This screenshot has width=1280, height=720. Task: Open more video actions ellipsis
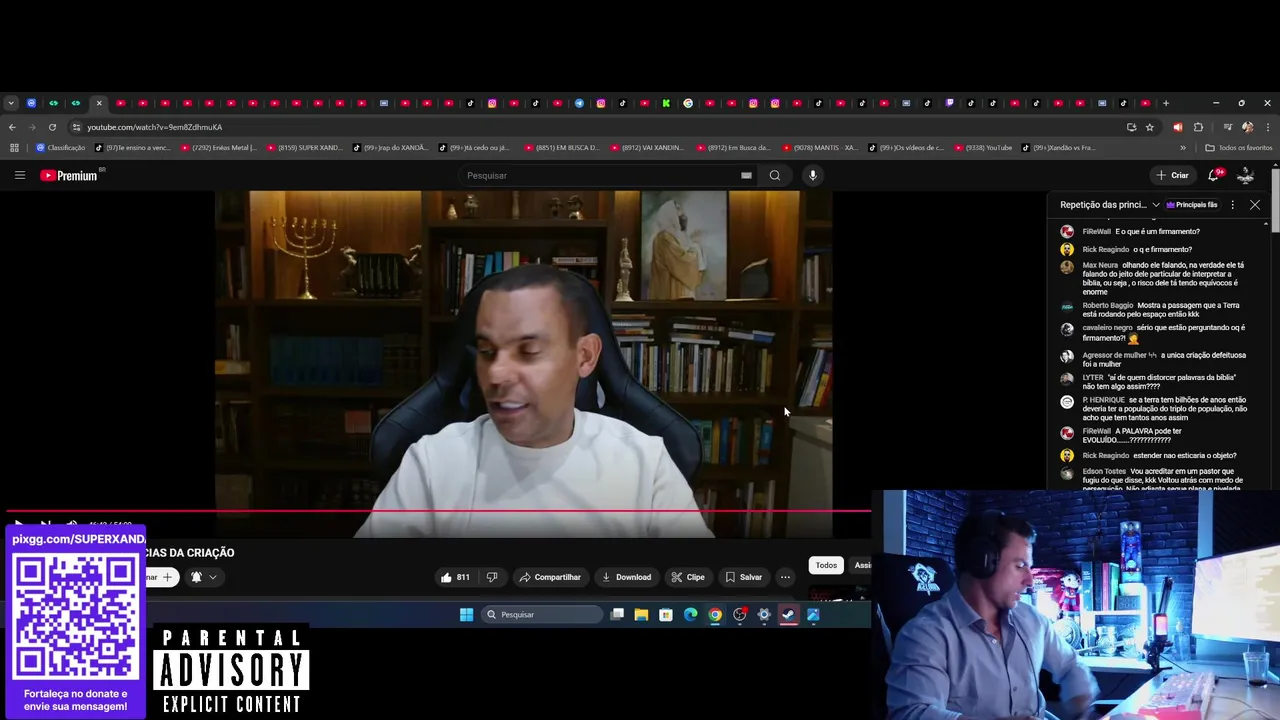(x=785, y=577)
